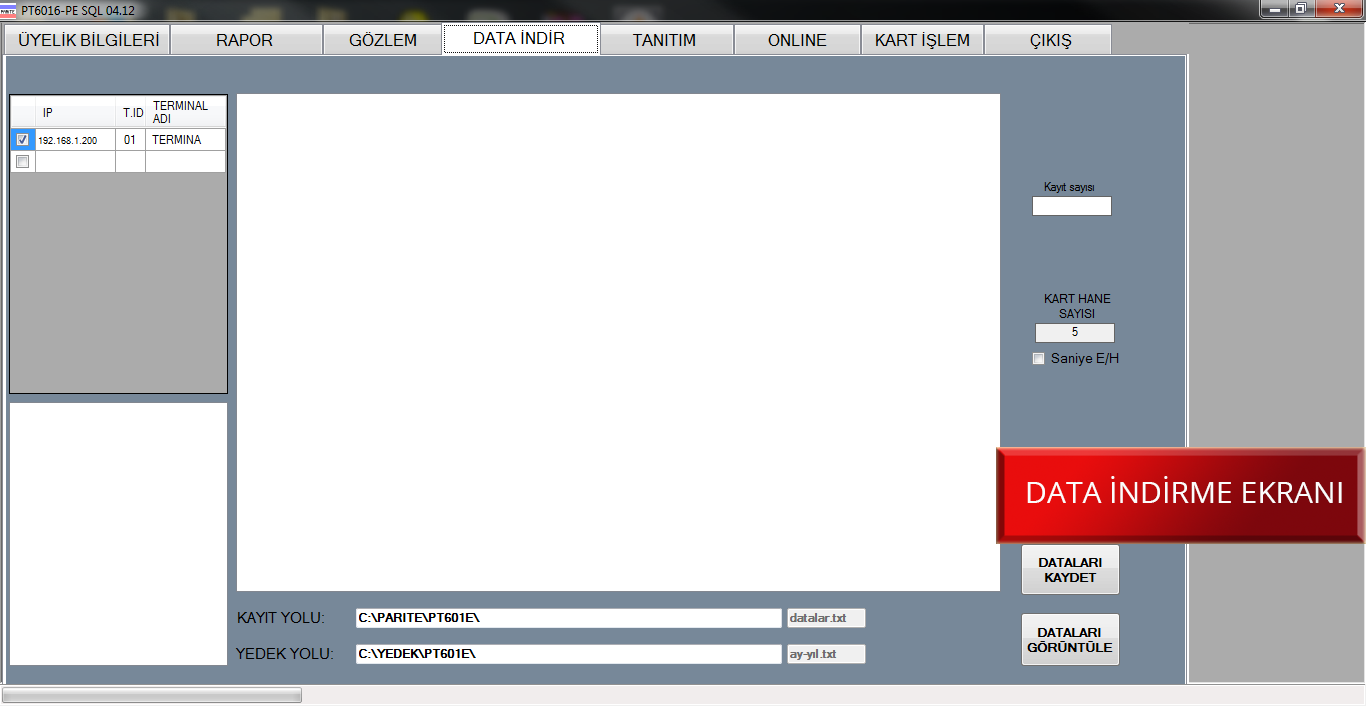Viewport: 1366px width, 706px height.
Task: Click the KART HANE SAYISI field
Action: click(x=1074, y=333)
